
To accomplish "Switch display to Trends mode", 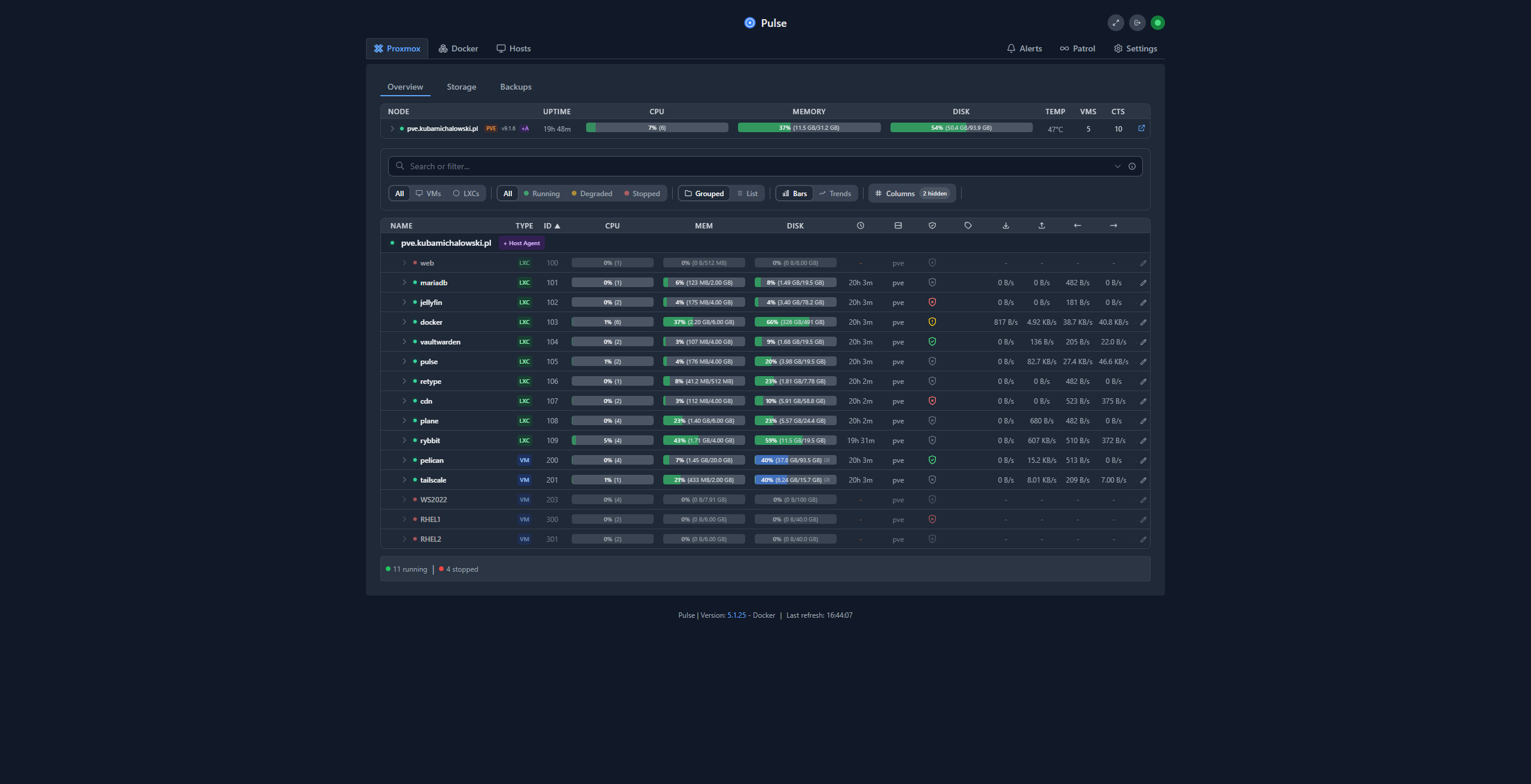I will coord(835,194).
